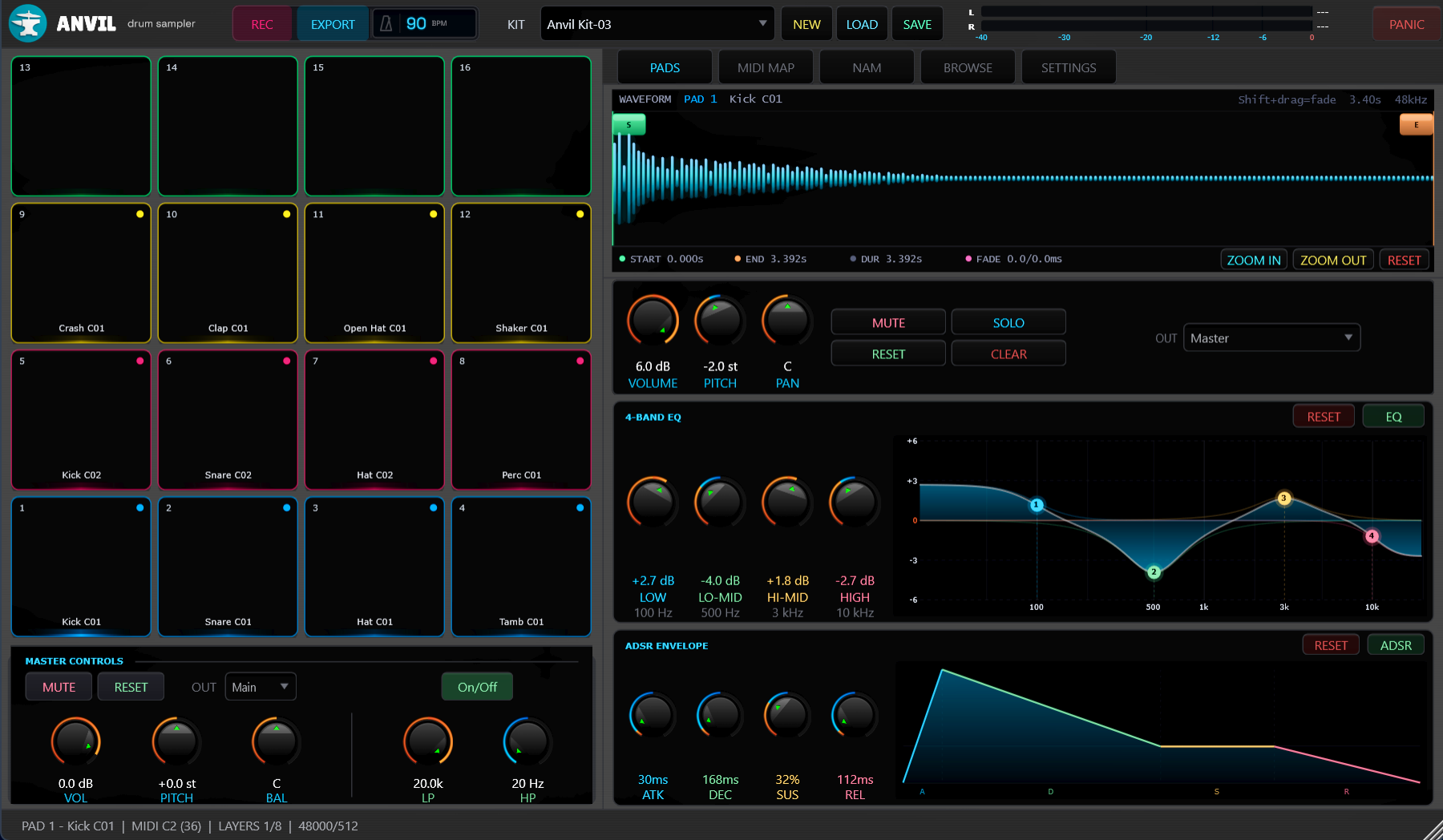Switch to the BROWSE tab
Screen dimensions: 1443x840
click(x=968, y=67)
